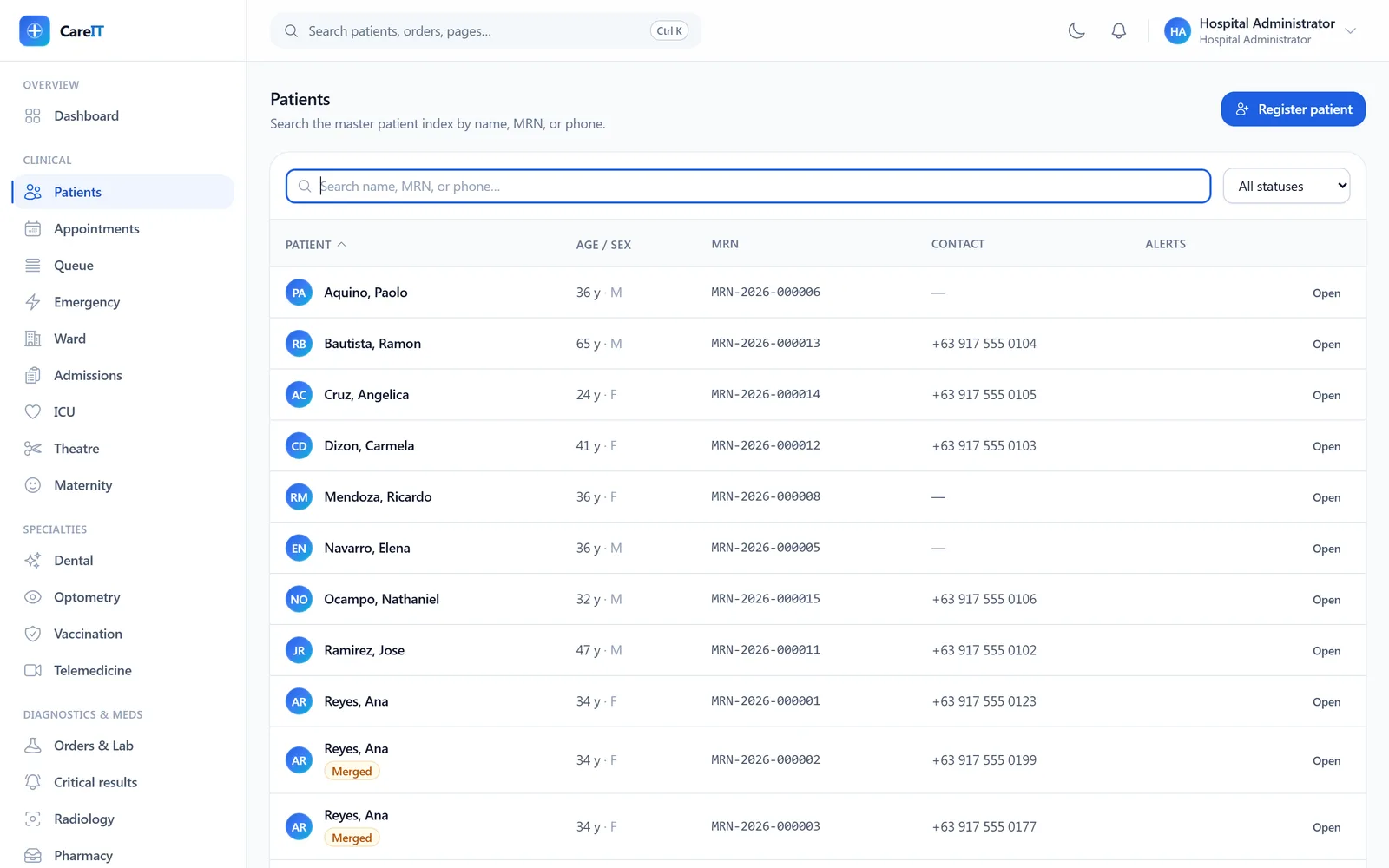This screenshot has width=1389, height=868.
Task: Click the Merged badge on MRN-2026-000002 row
Action: click(x=352, y=772)
